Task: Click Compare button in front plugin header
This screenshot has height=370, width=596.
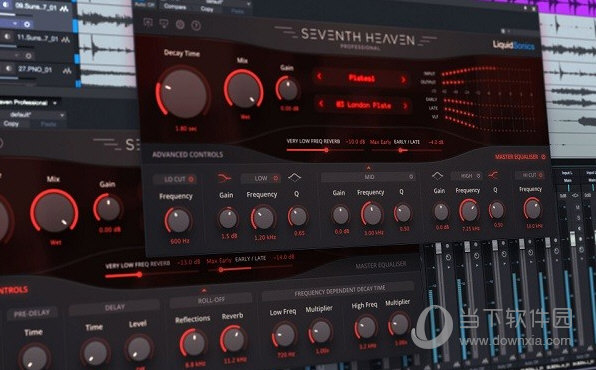Action: pyautogui.click(x=175, y=6)
